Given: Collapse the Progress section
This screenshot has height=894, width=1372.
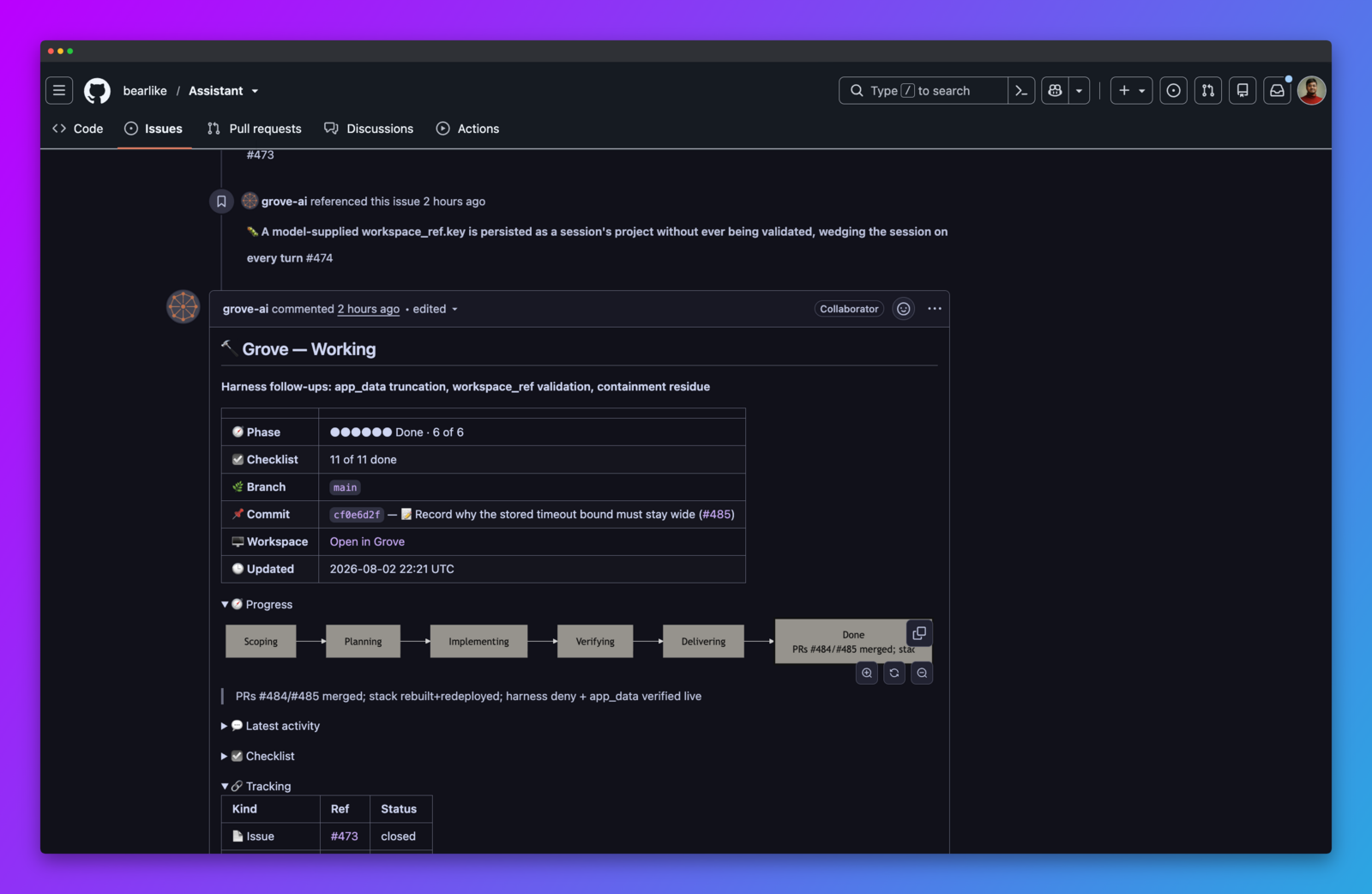Looking at the screenshot, I should pos(257,605).
